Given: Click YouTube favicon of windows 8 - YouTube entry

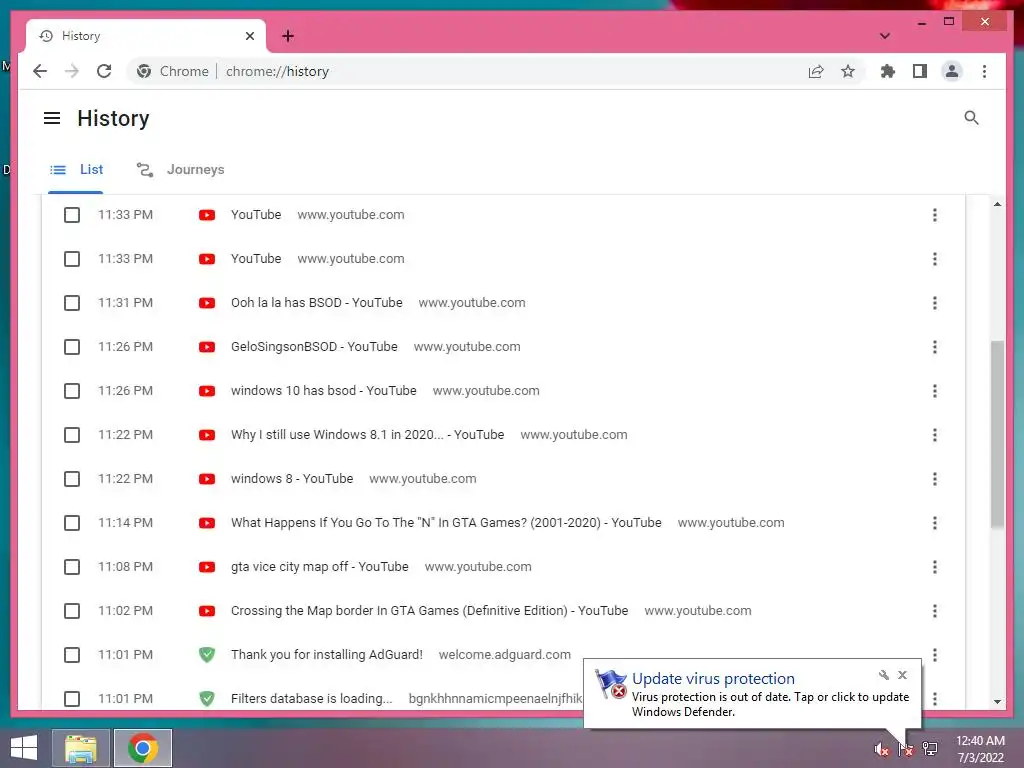Looking at the screenshot, I should (207, 479).
